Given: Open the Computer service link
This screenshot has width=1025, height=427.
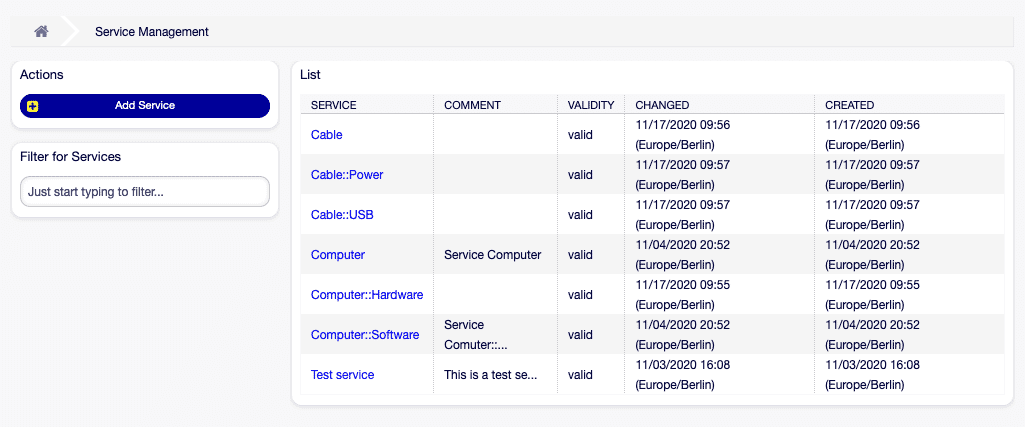Looking at the screenshot, I should [x=338, y=255].
